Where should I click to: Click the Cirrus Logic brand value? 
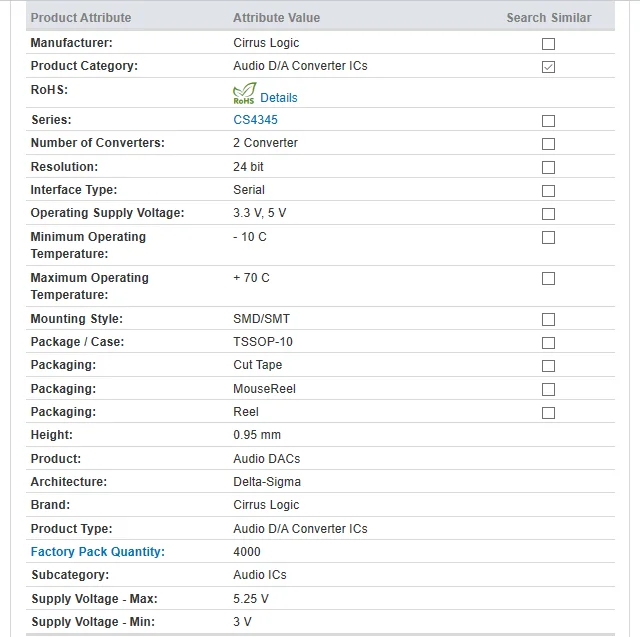click(266, 505)
